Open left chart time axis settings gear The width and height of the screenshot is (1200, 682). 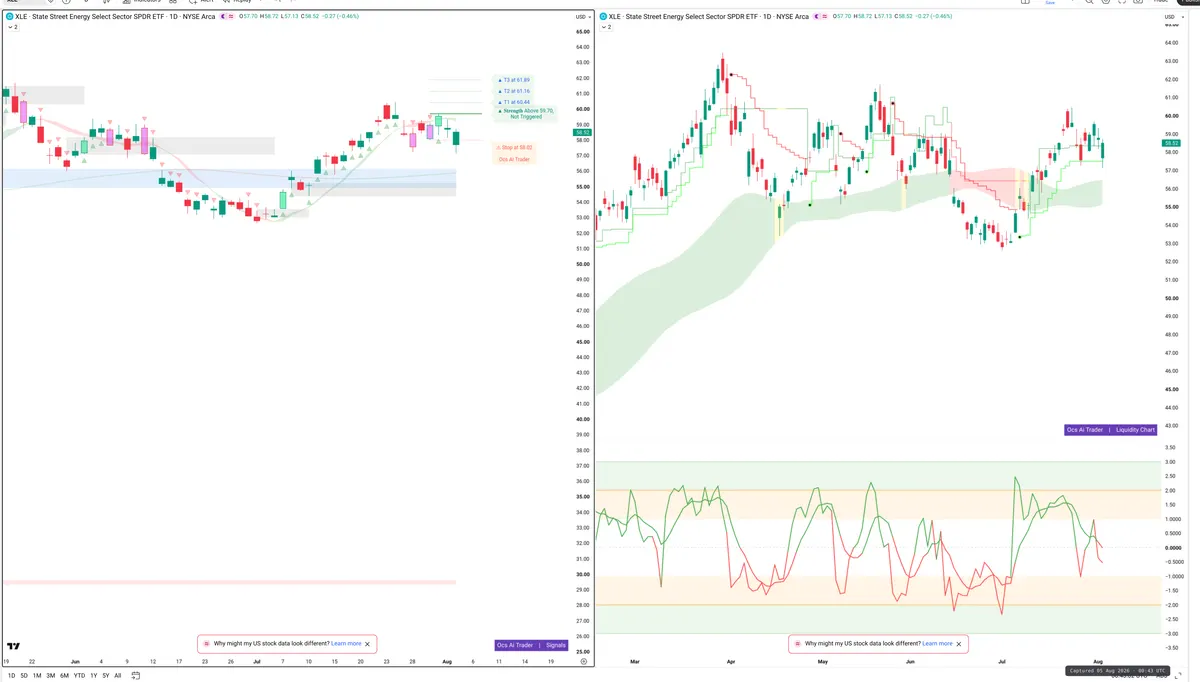(583, 662)
